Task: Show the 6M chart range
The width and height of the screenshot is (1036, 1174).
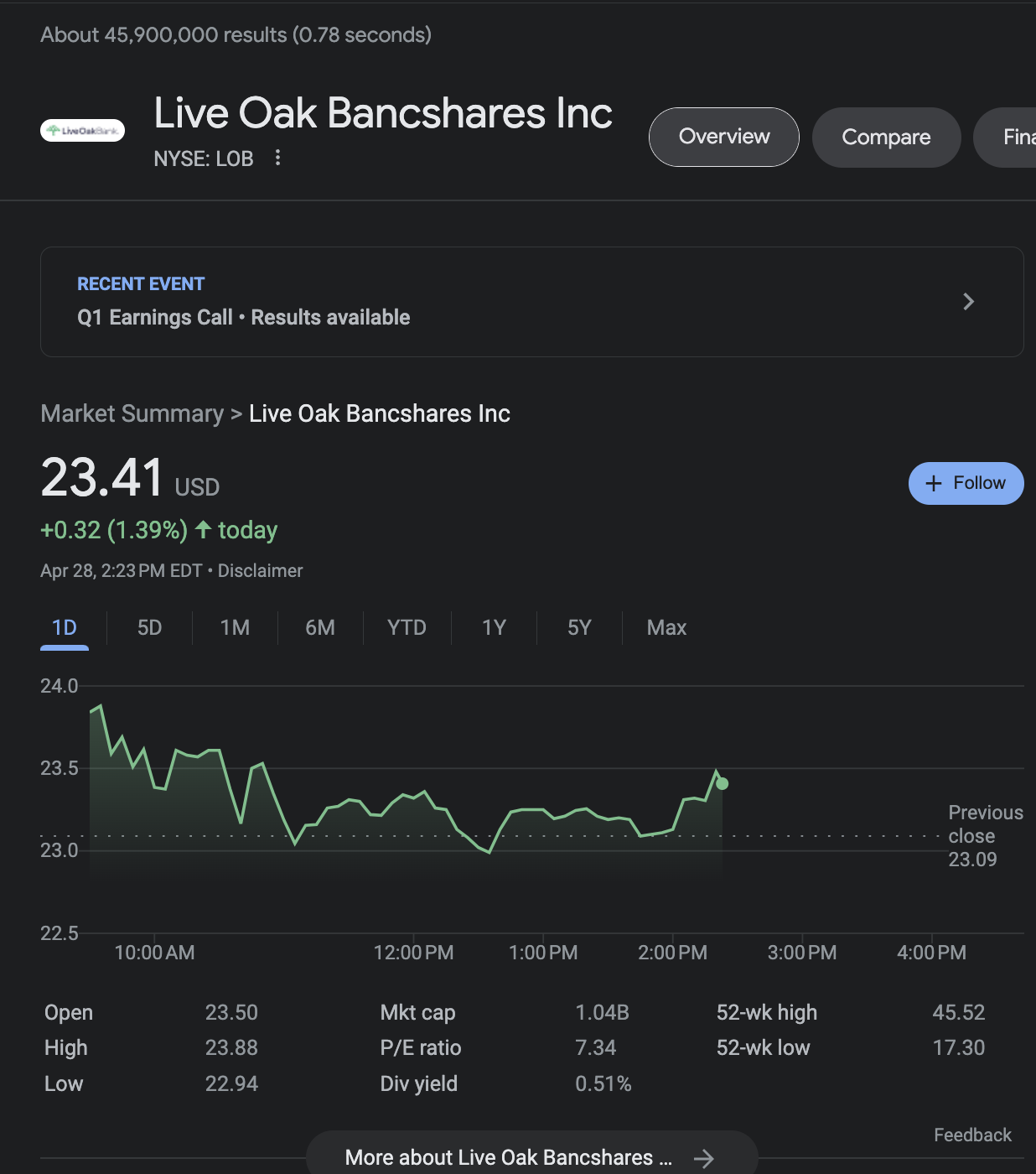Action: (x=320, y=628)
